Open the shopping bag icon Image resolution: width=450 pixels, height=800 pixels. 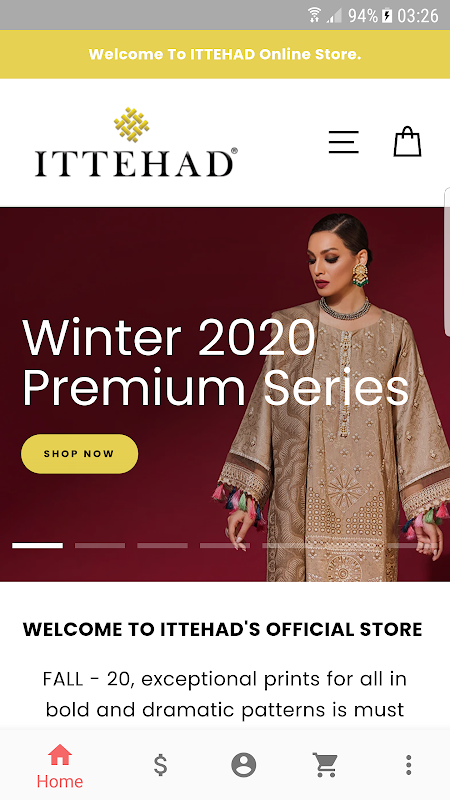pos(407,141)
